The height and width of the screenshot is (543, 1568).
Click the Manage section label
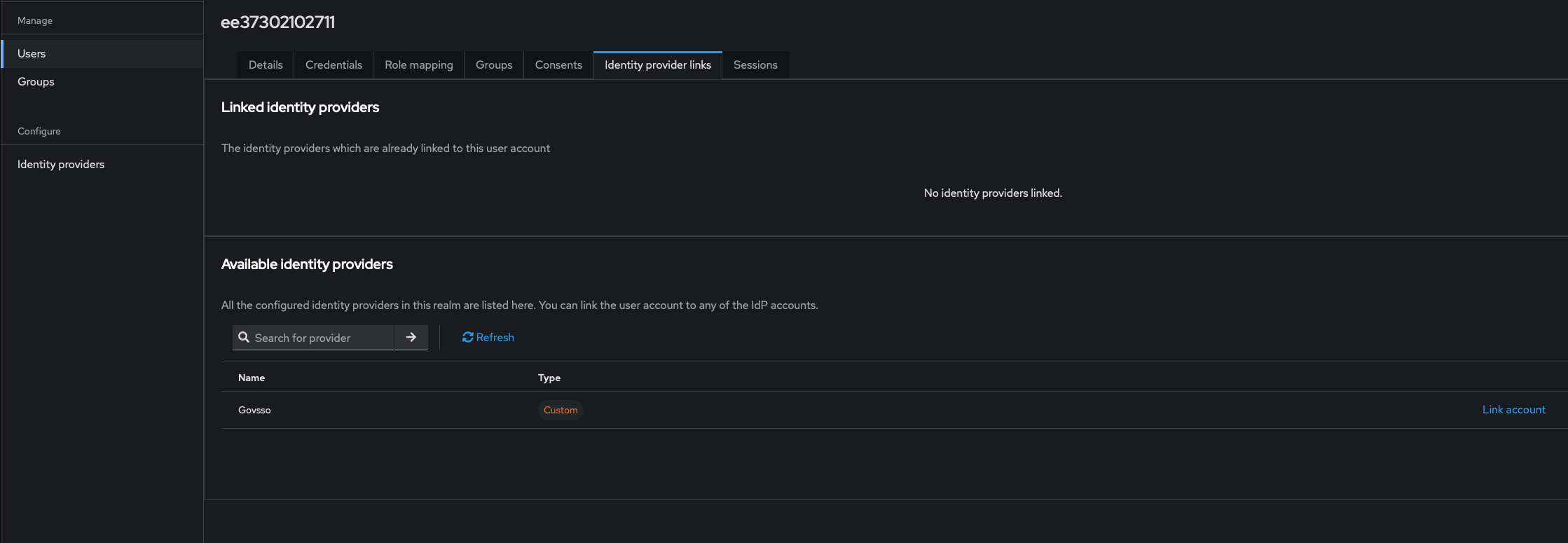coord(35,21)
